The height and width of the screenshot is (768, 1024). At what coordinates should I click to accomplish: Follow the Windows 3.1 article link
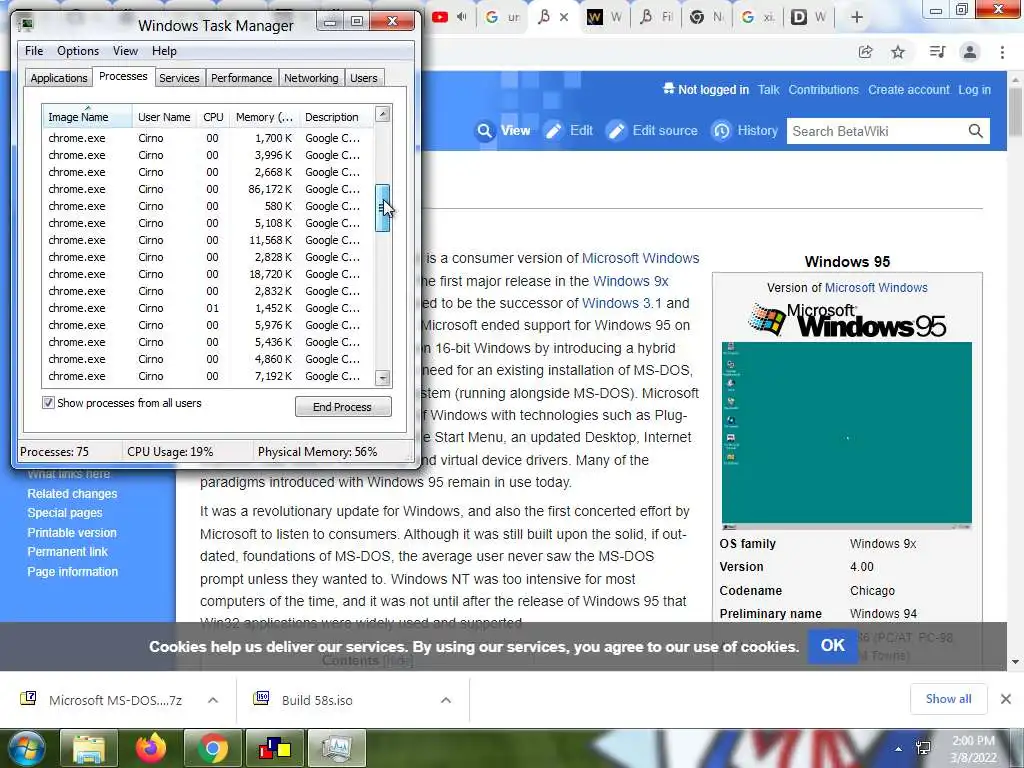pyautogui.click(x=622, y=304)
